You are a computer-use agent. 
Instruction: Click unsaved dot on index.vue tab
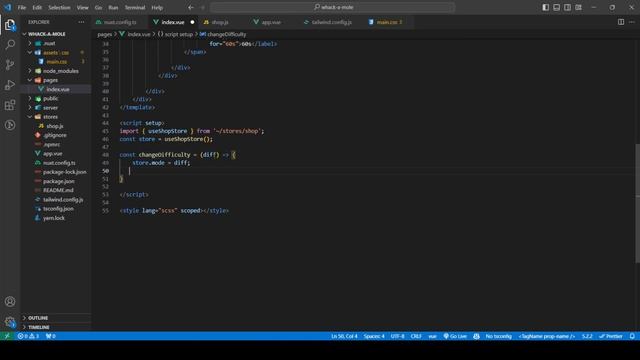pyautogui.click(x=192, y=22)
